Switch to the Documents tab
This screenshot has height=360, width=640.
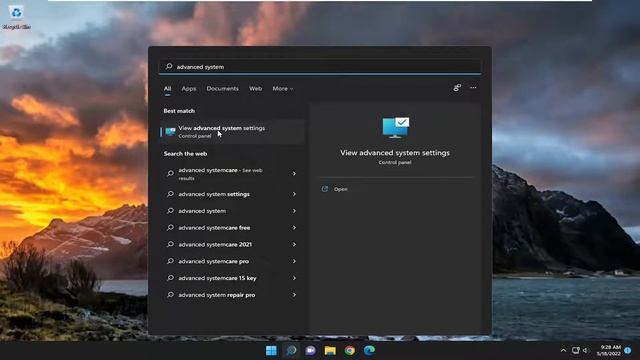point(222,89)
